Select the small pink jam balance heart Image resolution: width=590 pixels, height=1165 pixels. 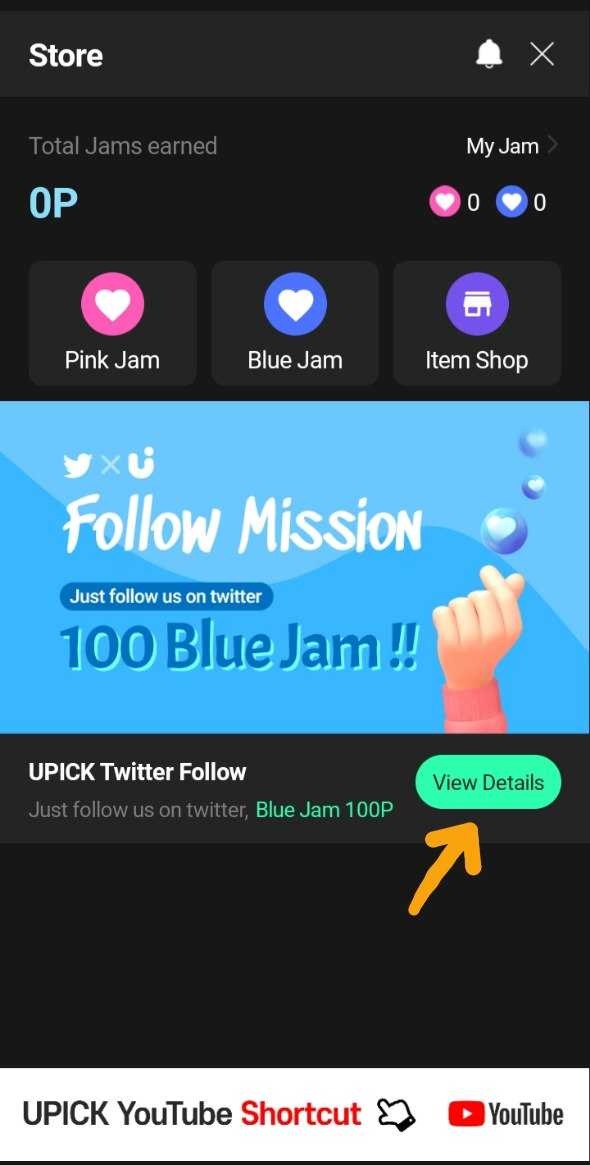coord(444,202)
